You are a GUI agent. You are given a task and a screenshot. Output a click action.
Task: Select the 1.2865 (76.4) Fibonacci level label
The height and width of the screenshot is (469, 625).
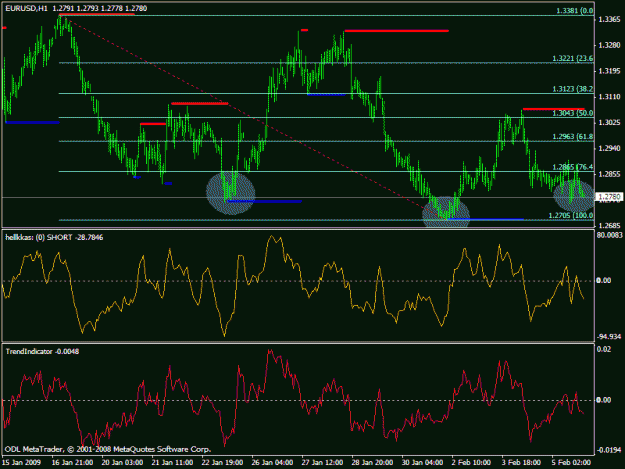pos(573,167)
